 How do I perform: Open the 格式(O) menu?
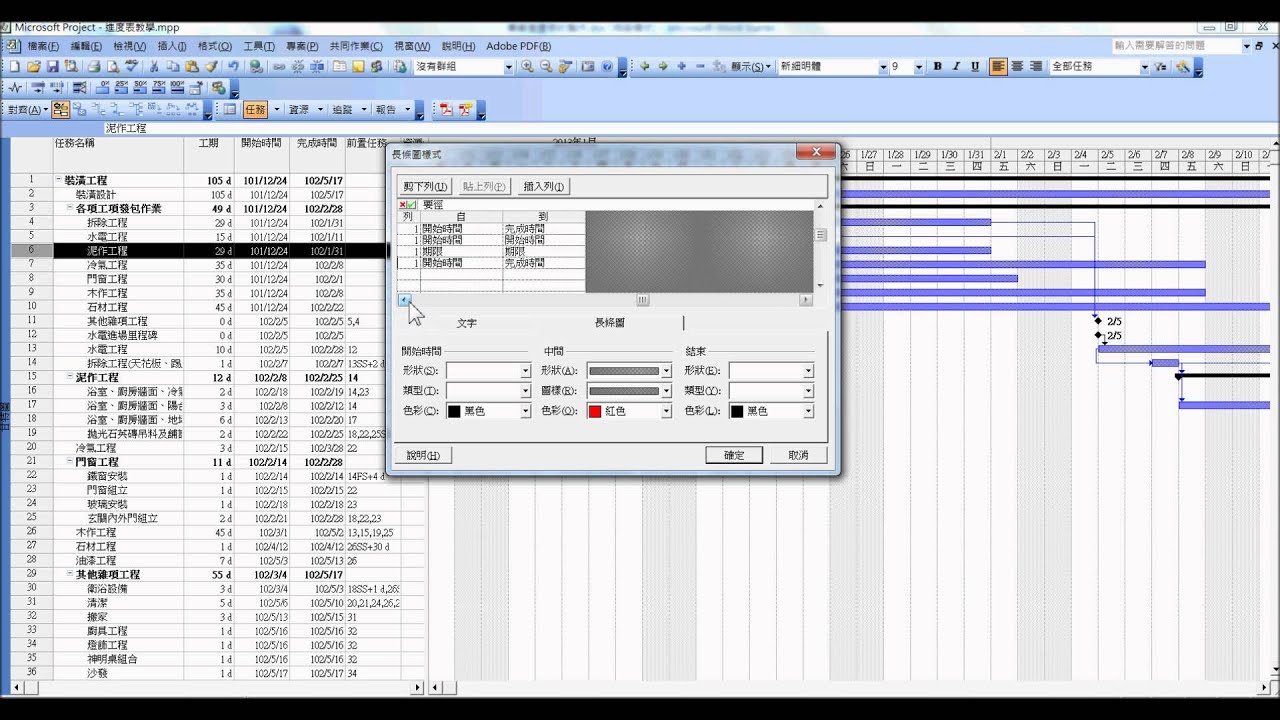pyautogui.click(x=214, y=46)
